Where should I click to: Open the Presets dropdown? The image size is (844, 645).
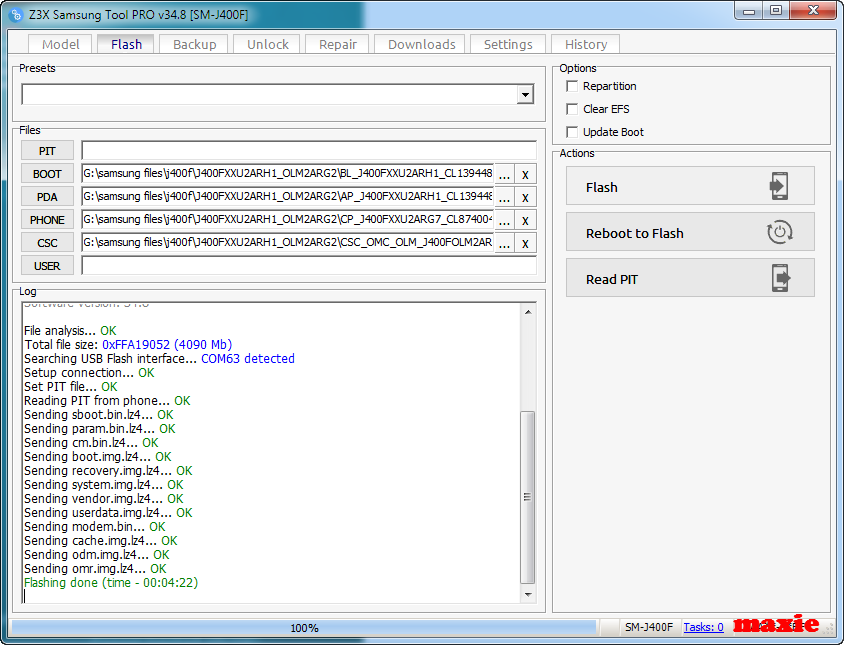click(525, 95)
